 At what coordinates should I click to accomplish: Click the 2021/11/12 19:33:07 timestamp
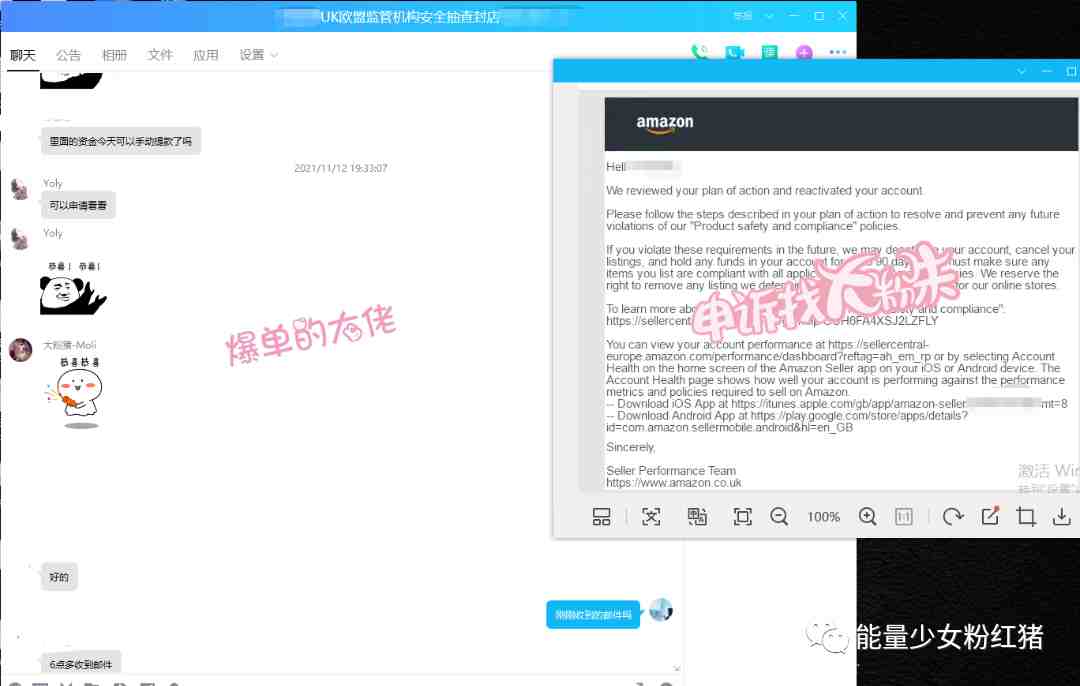(x=340, y=168)
